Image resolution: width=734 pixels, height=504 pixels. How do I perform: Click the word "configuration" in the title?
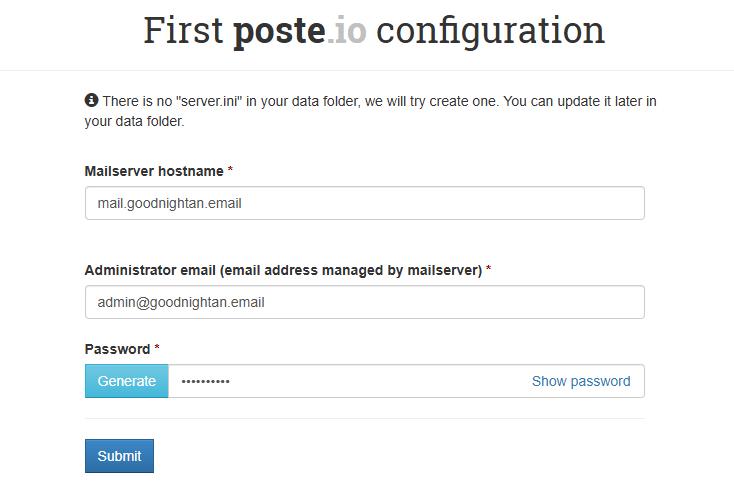(x=490, y=30)
